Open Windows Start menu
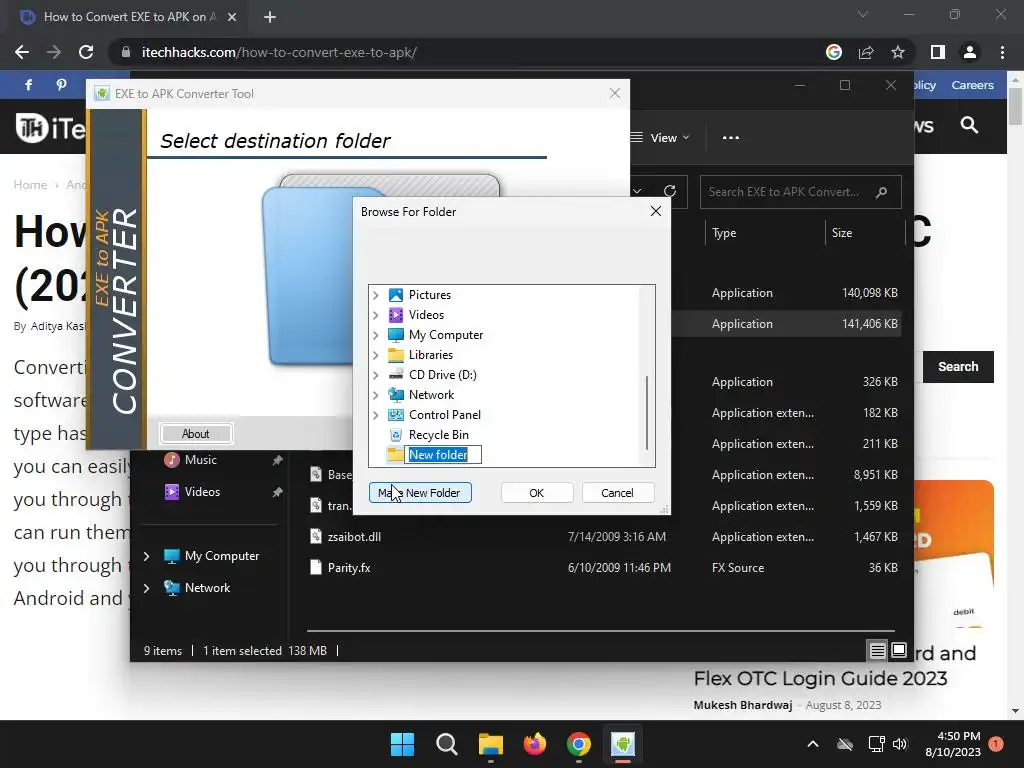 click(x=402, y=744)
